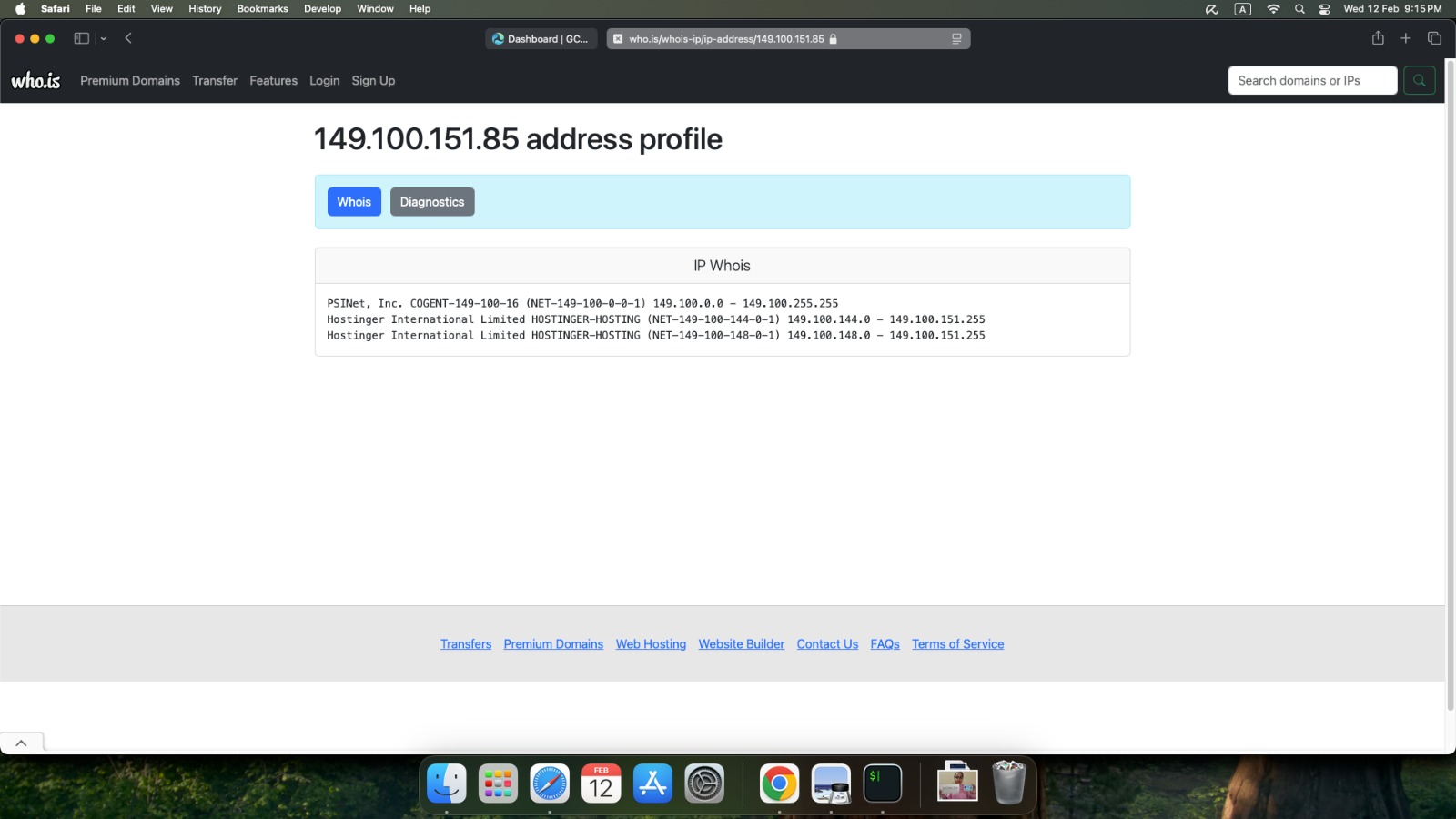This screenshot has width=1456, height=819.
Task: Open the Window menu
Action: [375, 8]
